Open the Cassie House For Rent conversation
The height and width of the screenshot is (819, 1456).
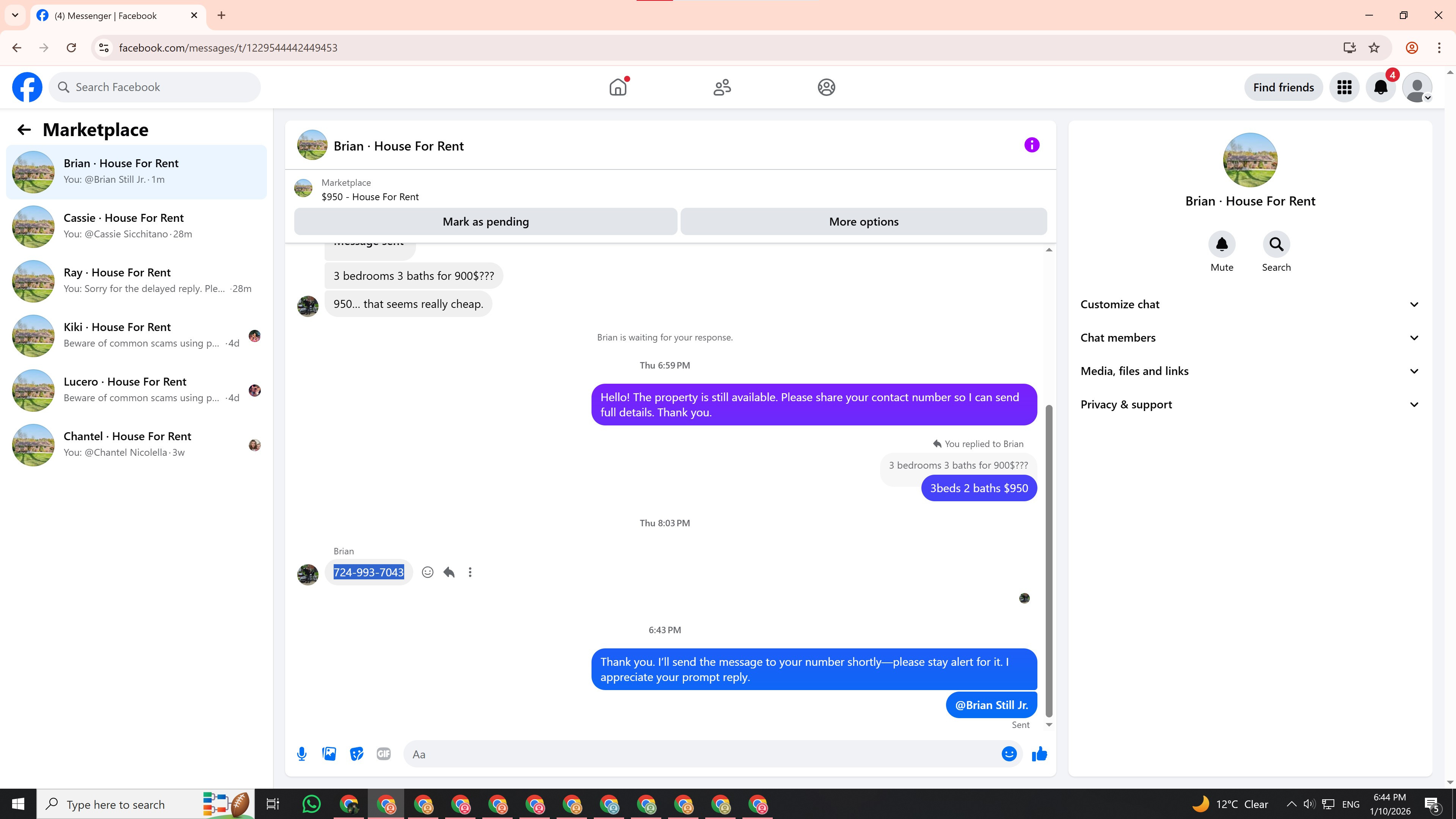pos(136,226)
